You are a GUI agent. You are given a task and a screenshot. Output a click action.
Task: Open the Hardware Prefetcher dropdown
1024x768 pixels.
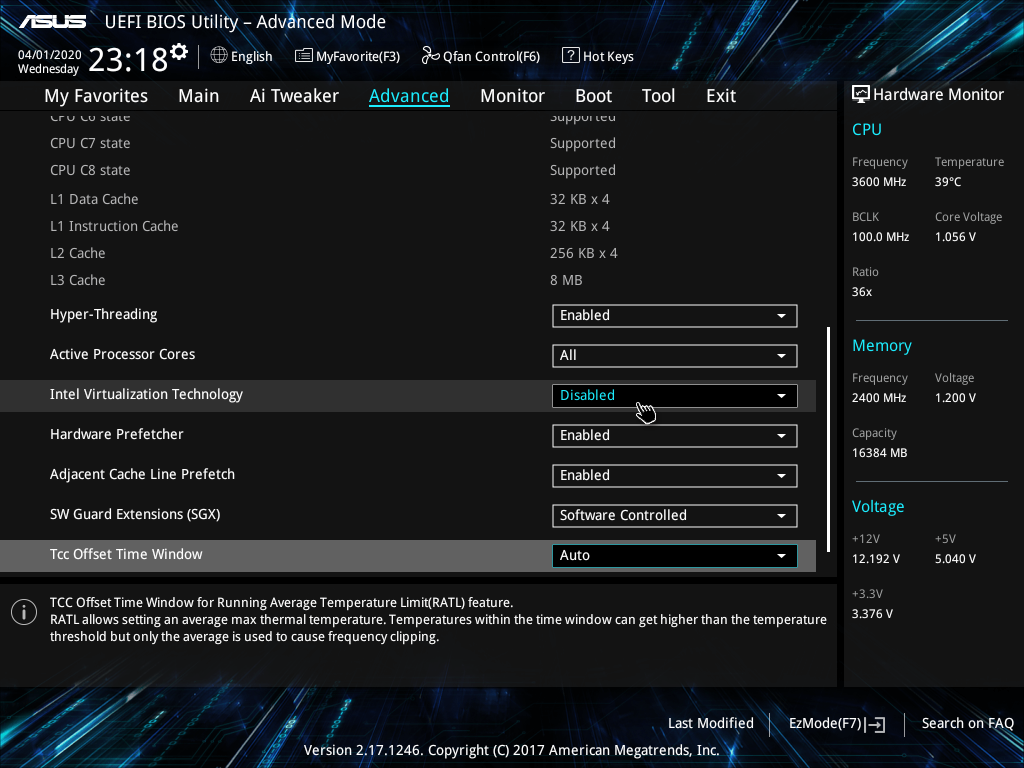tap(675, 436)
